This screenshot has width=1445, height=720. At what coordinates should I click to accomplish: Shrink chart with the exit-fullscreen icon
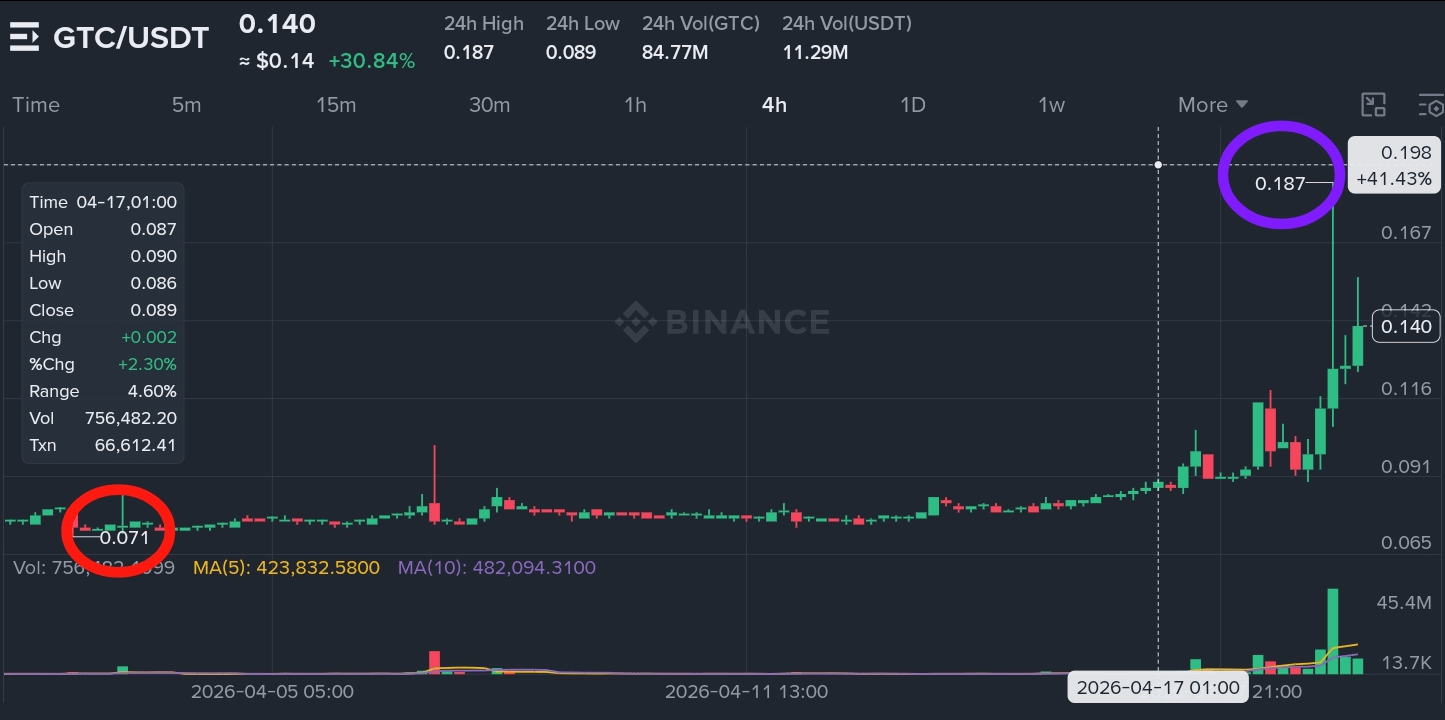click(1374, 105)
